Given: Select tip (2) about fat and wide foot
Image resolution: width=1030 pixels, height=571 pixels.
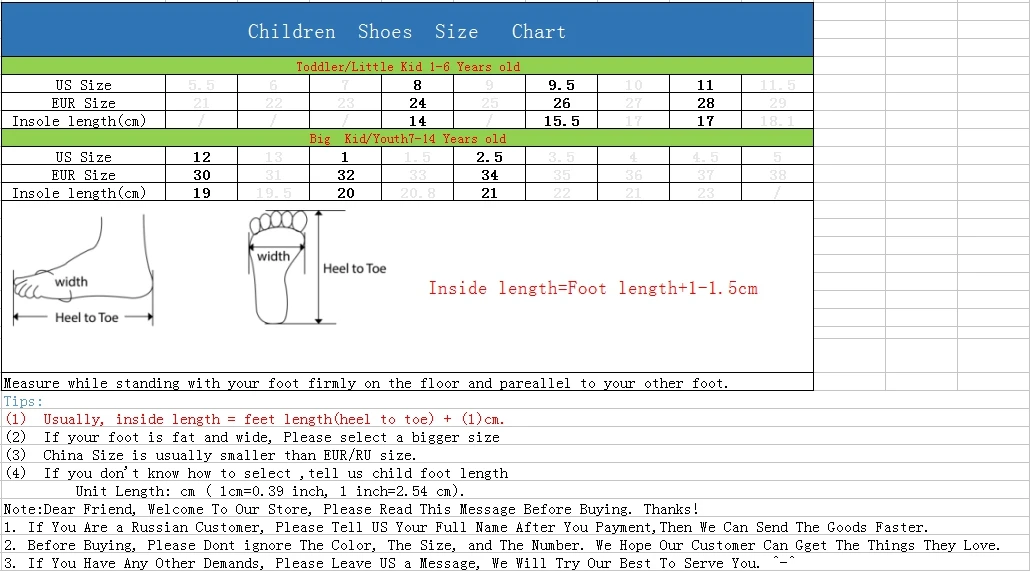Looking at the screenshot, I should [252, 437].
